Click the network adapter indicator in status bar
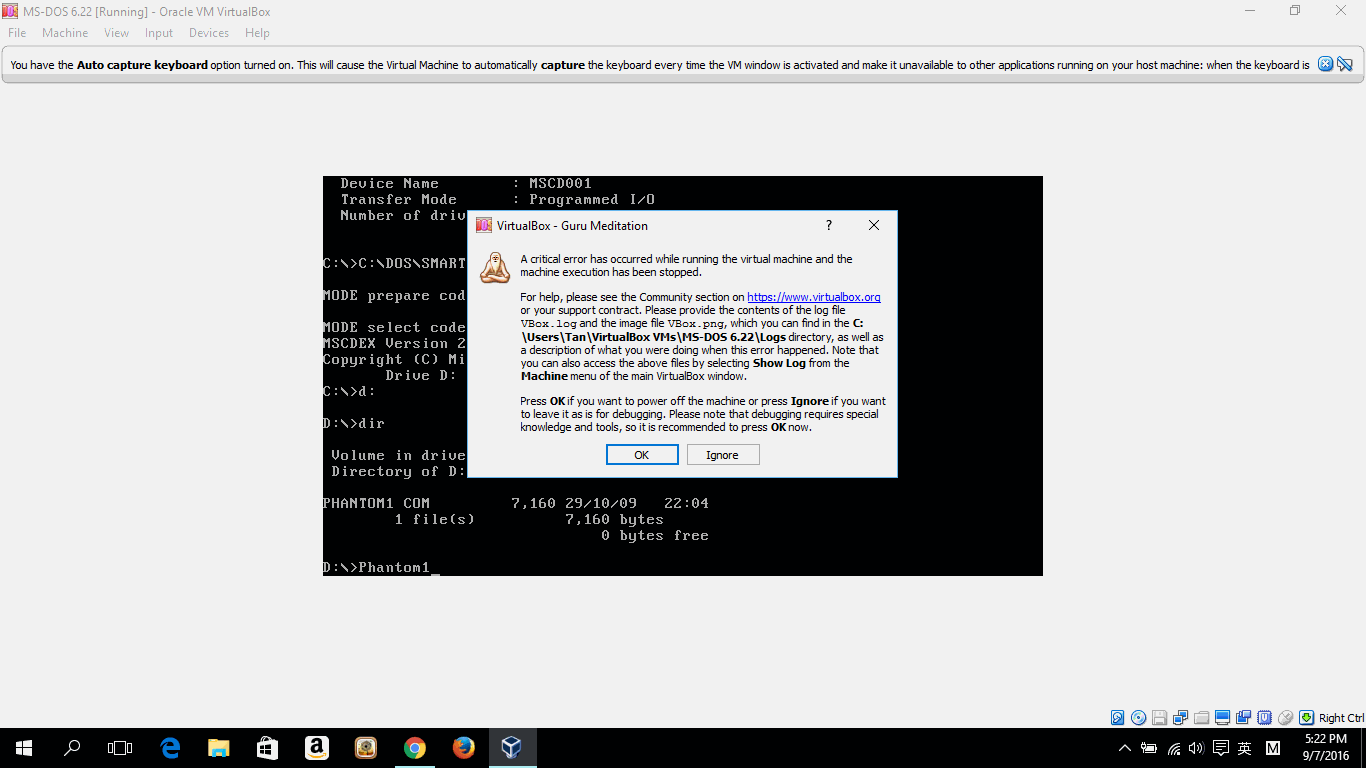 1181,718
